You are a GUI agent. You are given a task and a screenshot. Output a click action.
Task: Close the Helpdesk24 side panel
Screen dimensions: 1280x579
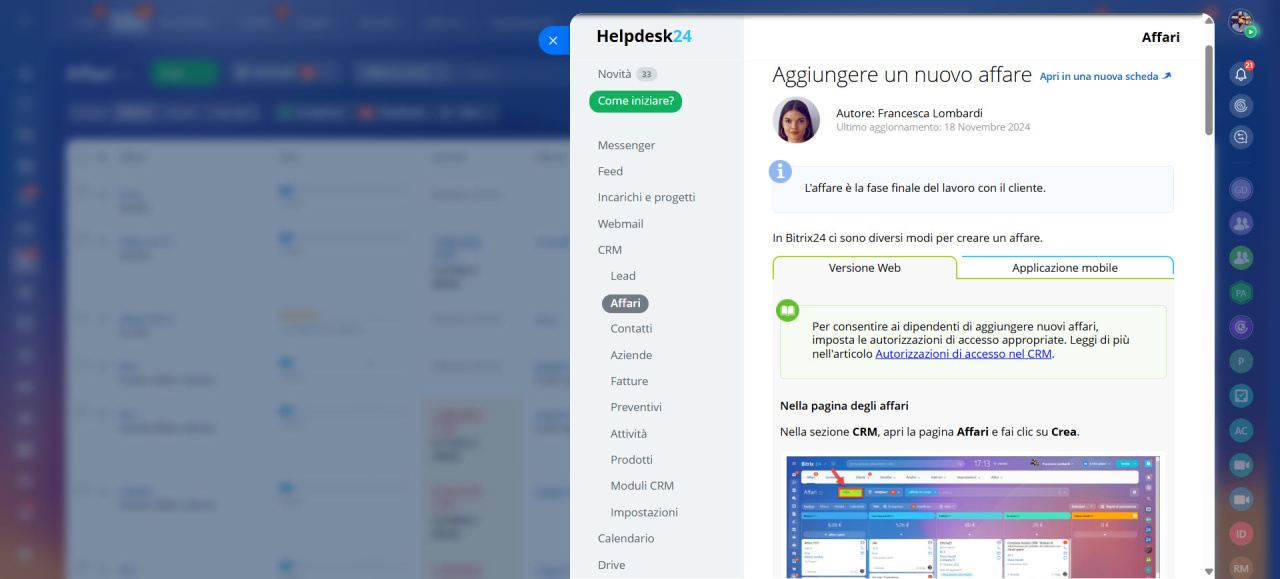[553, 40]
